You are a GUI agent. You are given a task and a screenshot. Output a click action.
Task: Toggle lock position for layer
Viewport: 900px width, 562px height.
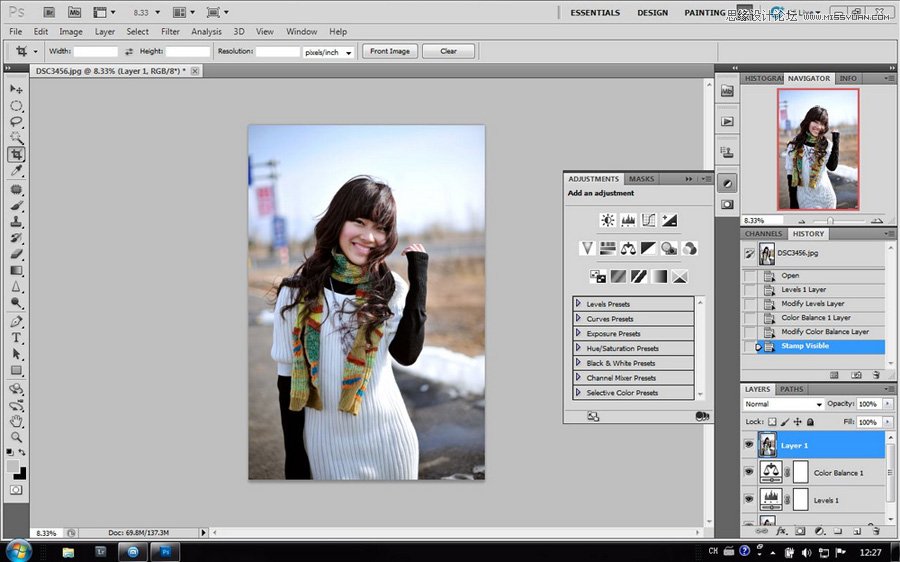pos(797,422)
